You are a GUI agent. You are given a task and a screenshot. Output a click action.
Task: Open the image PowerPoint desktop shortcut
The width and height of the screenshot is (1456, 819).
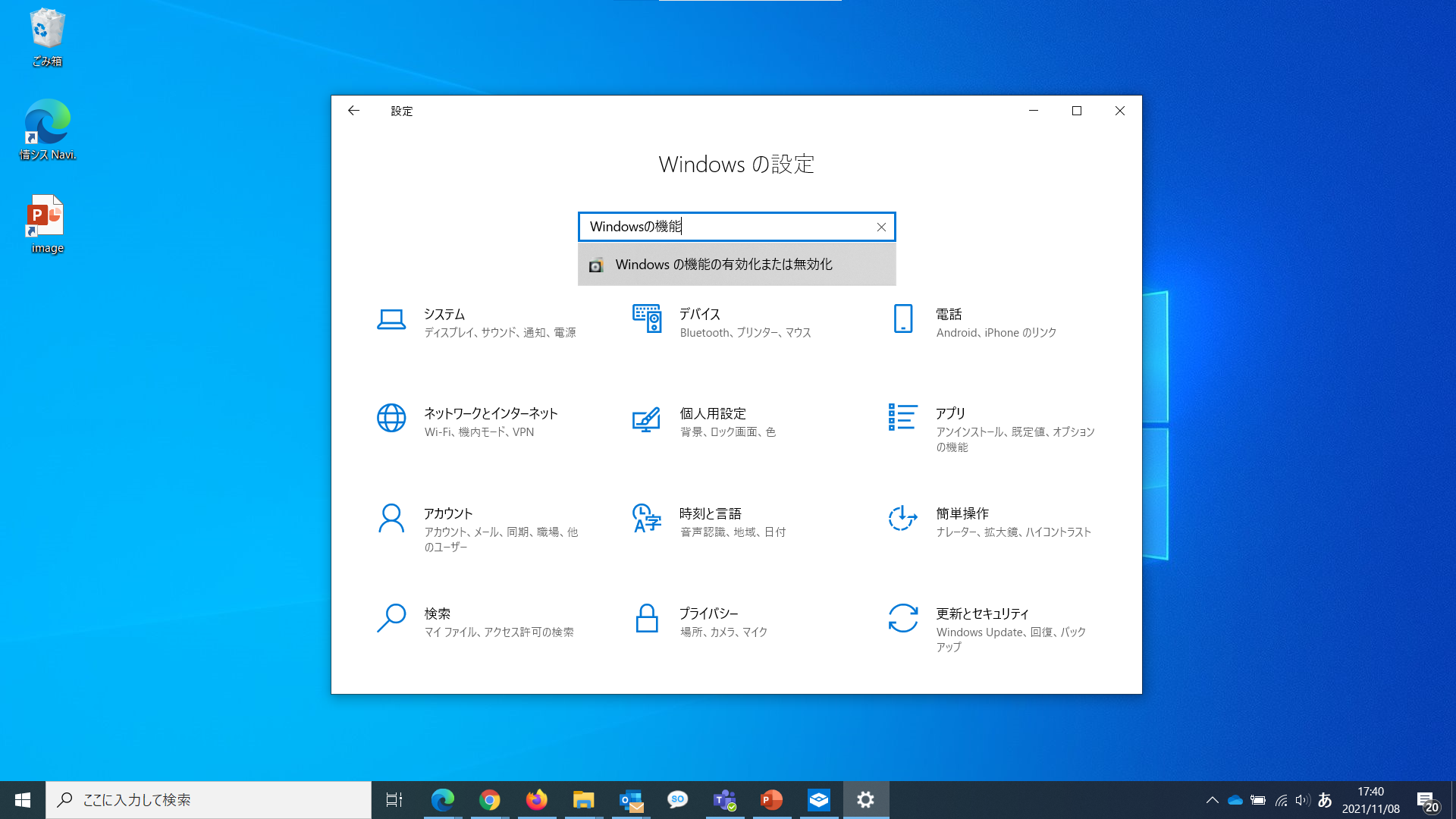pyautogui.click(x=47, y=224)
